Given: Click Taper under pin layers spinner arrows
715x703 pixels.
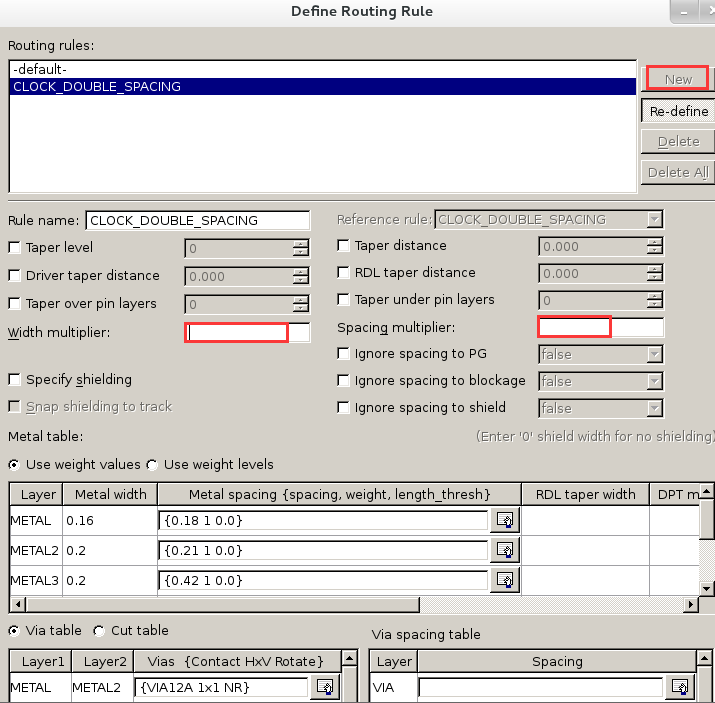Looking at the screenshot, I should coord(654,300).
